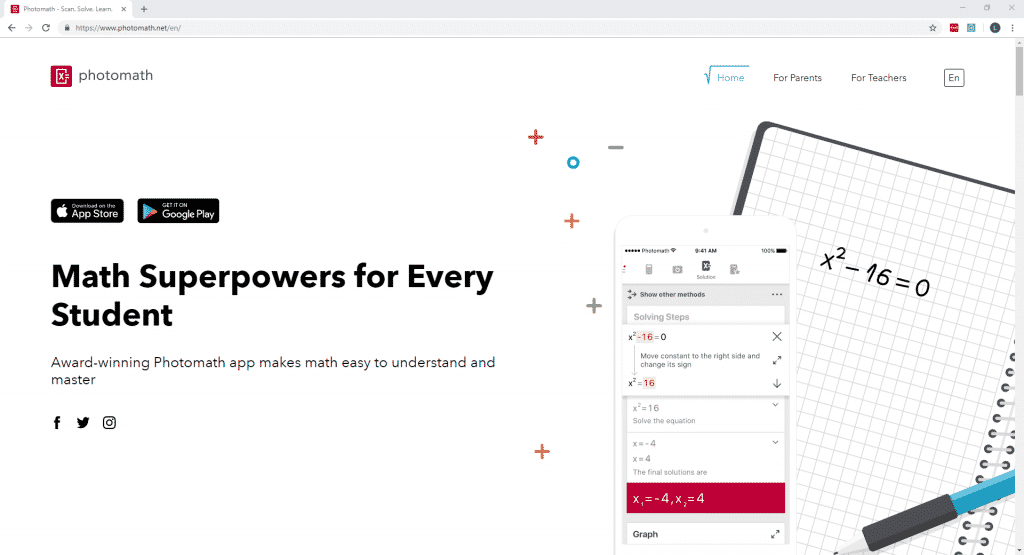This screenshot has height=555, width=1024.
Task: Open the For Parents page
Action: pos(797,78)
